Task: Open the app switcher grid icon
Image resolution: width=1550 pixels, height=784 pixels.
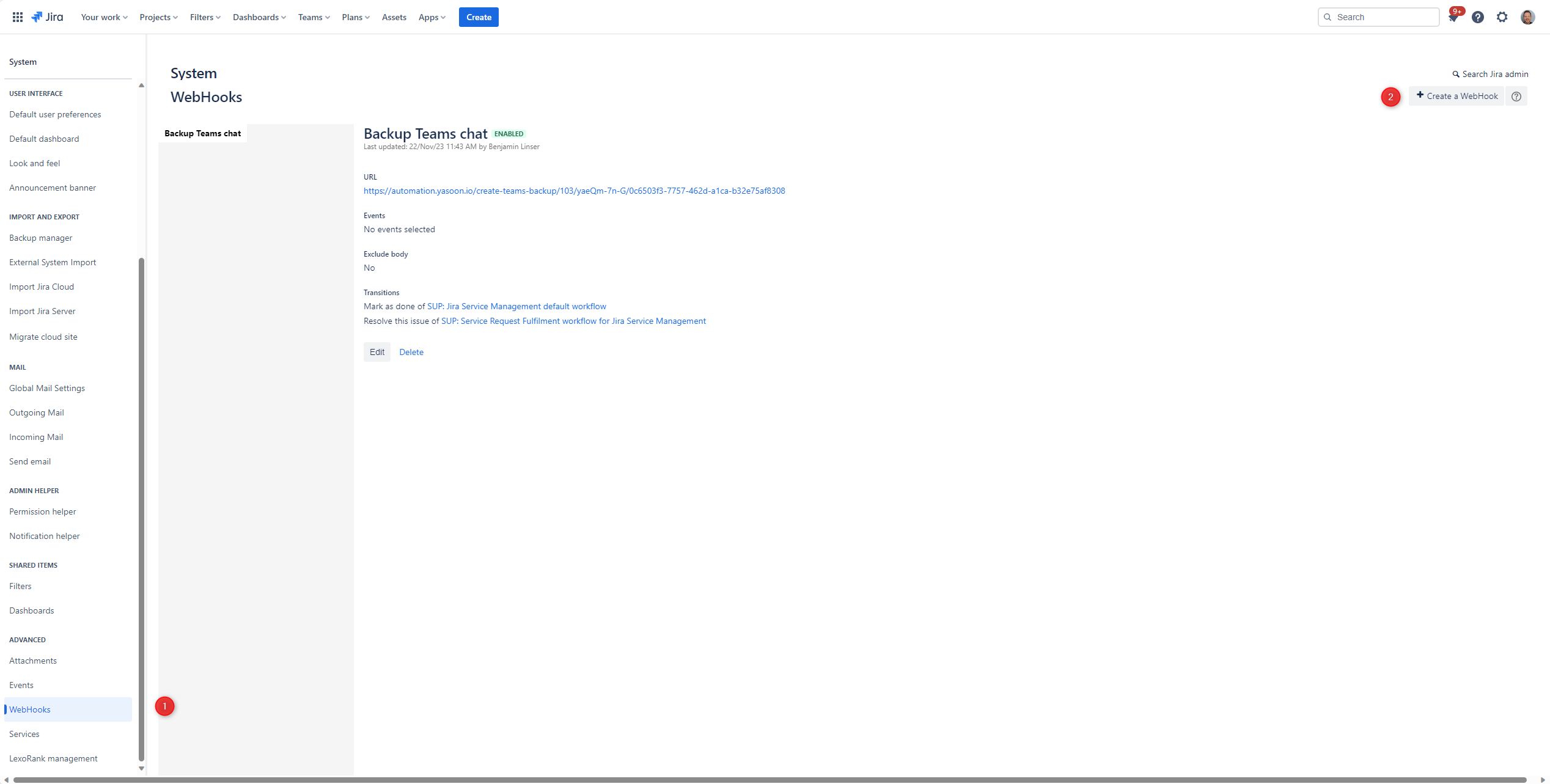Action: click(17, 16)
